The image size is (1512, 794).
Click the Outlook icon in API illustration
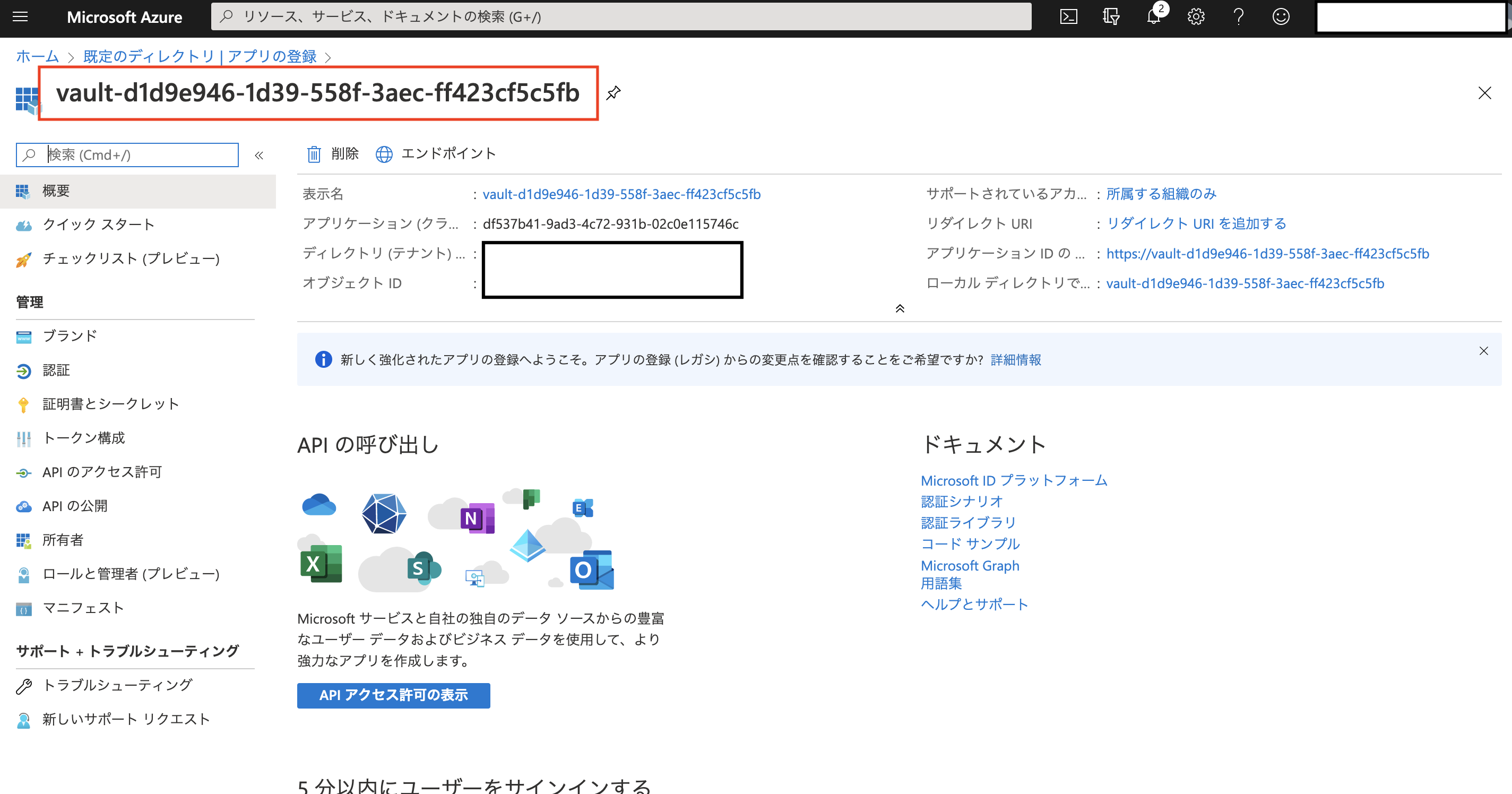click(x=592, y=570)
